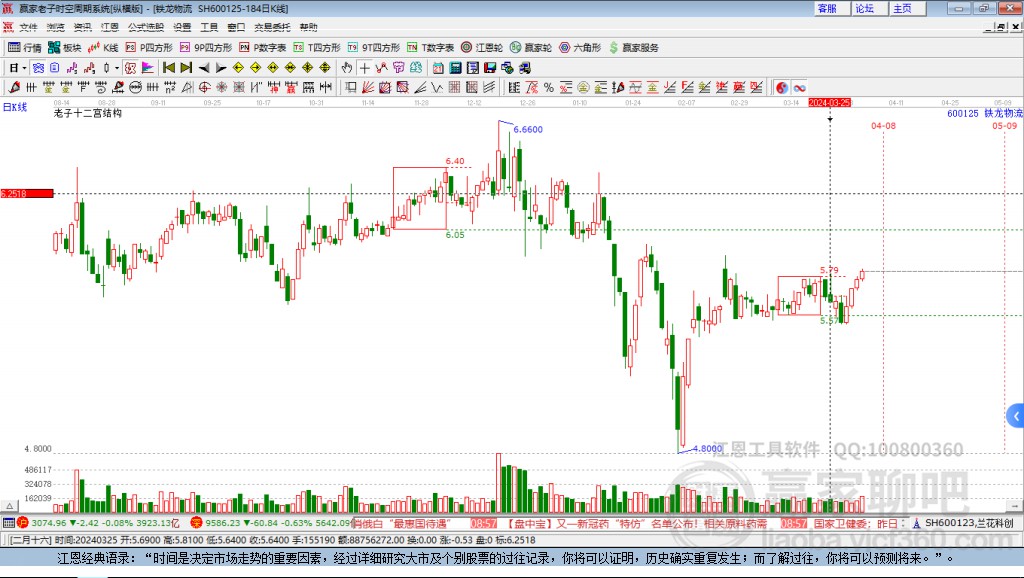Open the 设置 menu
This screenshot has height=578, width=1024.
(x=182, y=27)
